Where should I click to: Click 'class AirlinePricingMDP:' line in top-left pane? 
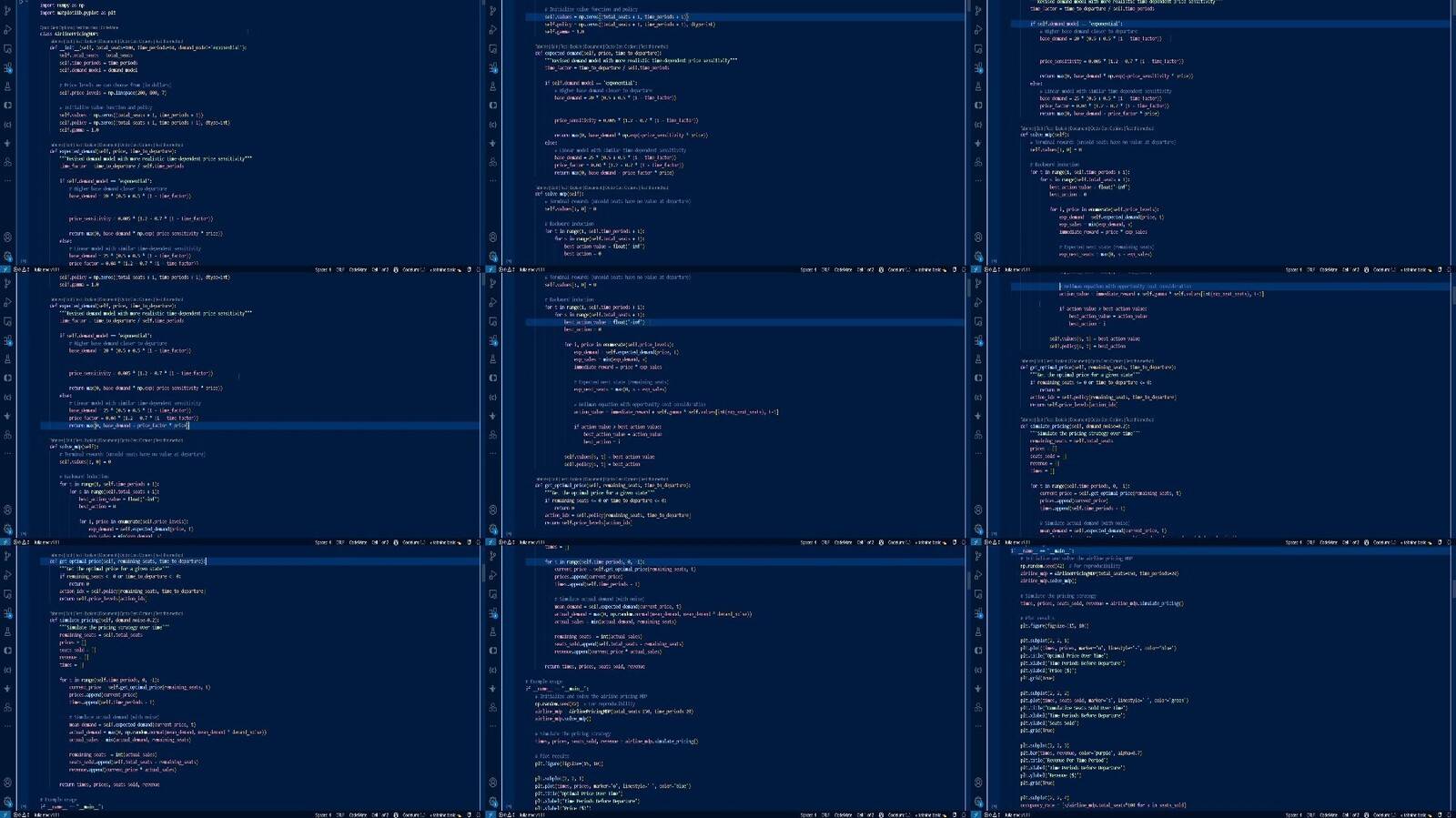tap(68, 34)
